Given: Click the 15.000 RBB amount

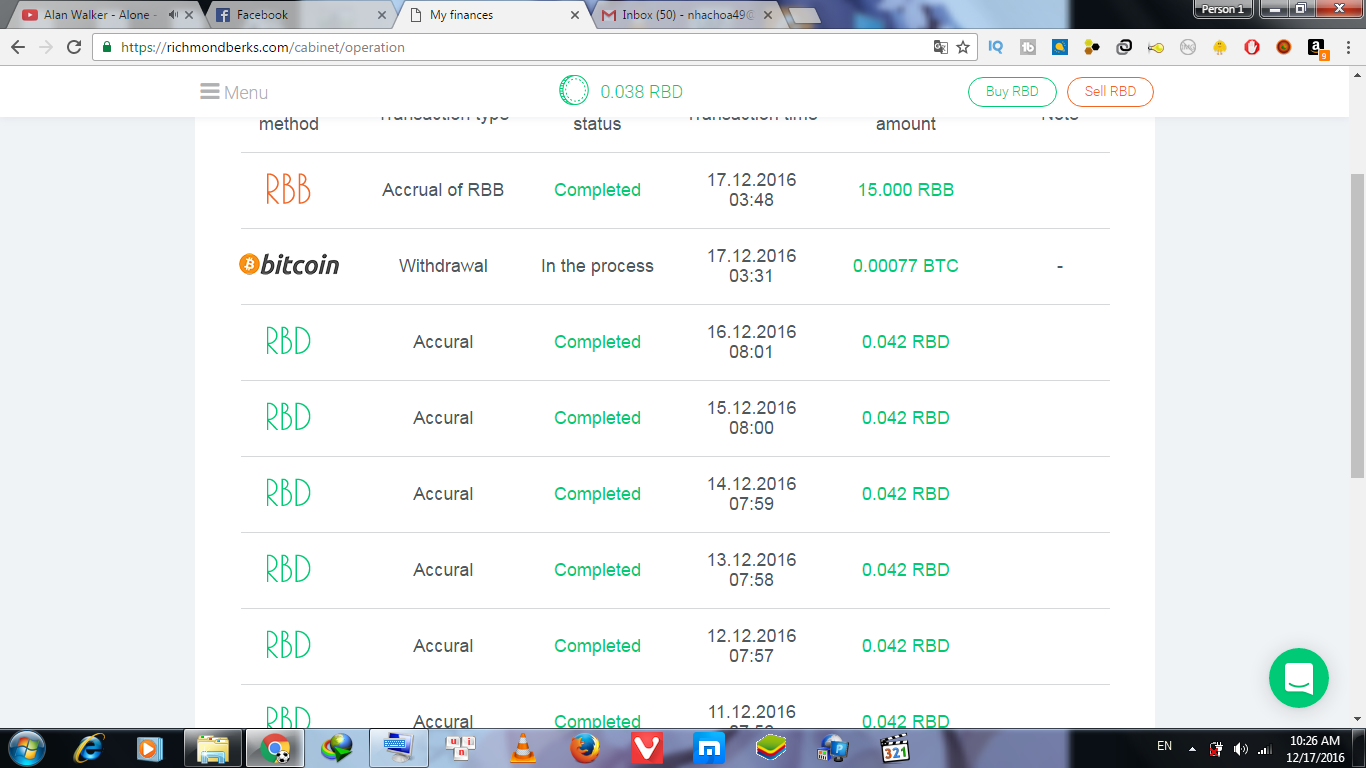Looking at the screenshot, I should pyautogui.click(x=906, y=190).
